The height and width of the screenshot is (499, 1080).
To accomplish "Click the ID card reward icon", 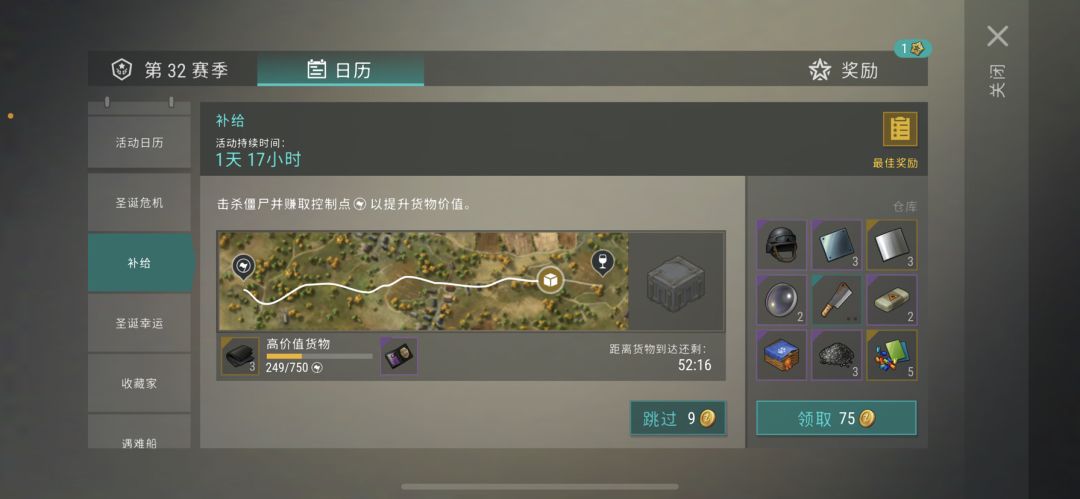I will 399,356.
